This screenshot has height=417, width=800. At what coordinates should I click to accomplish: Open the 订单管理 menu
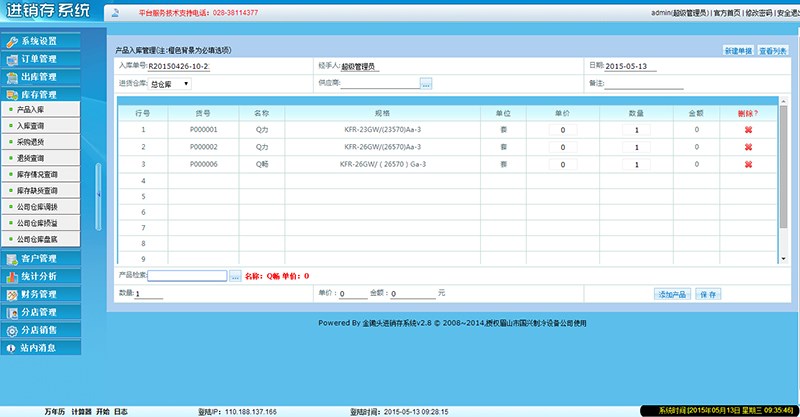(40, 59)
